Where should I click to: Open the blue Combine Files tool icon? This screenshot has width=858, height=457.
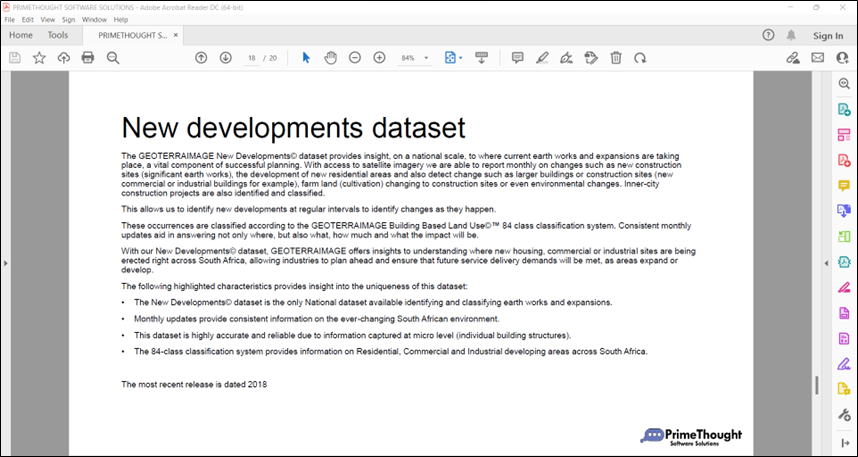(844, 211)
